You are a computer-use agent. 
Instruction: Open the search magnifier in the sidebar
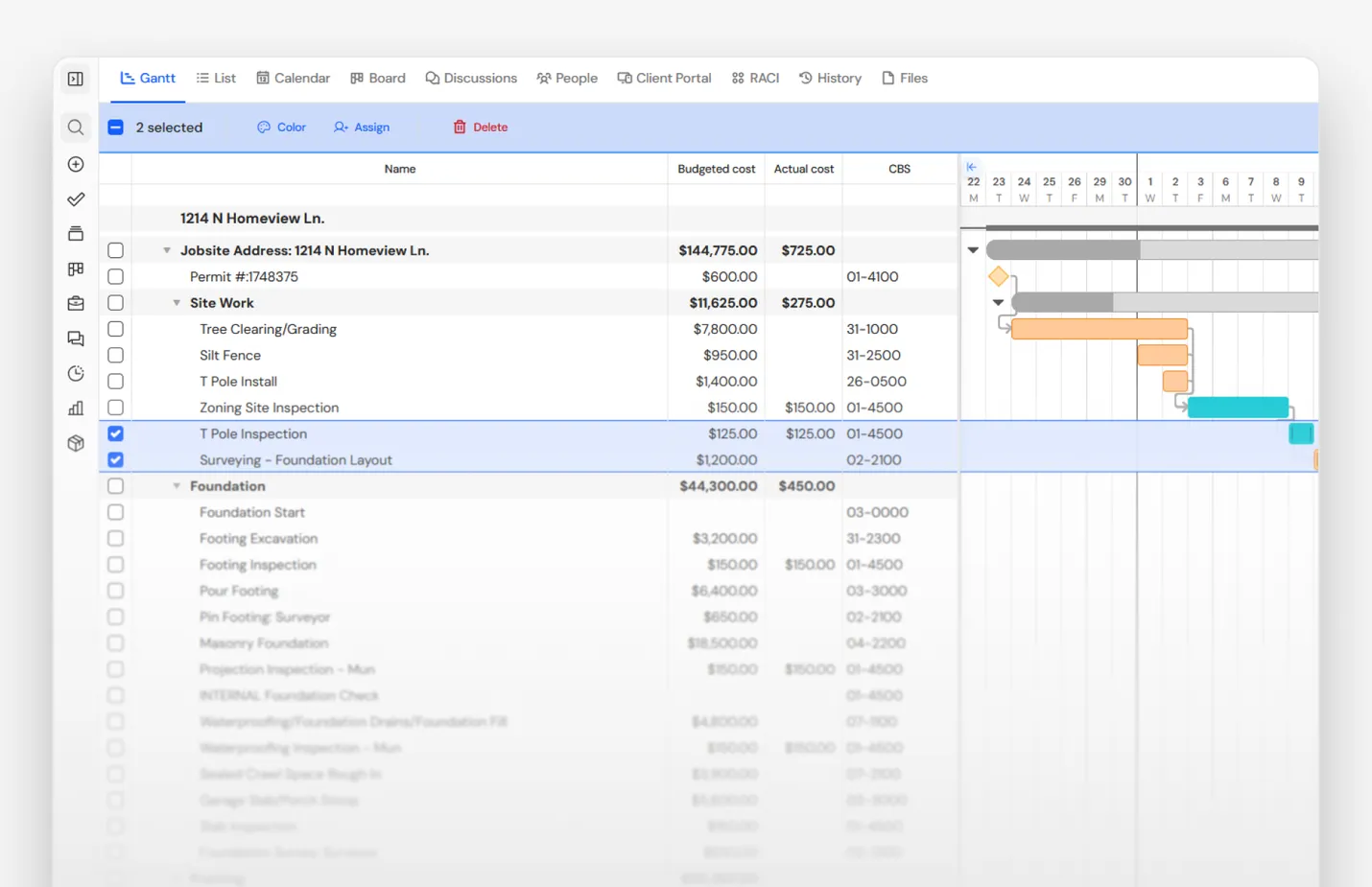(76, 128)
